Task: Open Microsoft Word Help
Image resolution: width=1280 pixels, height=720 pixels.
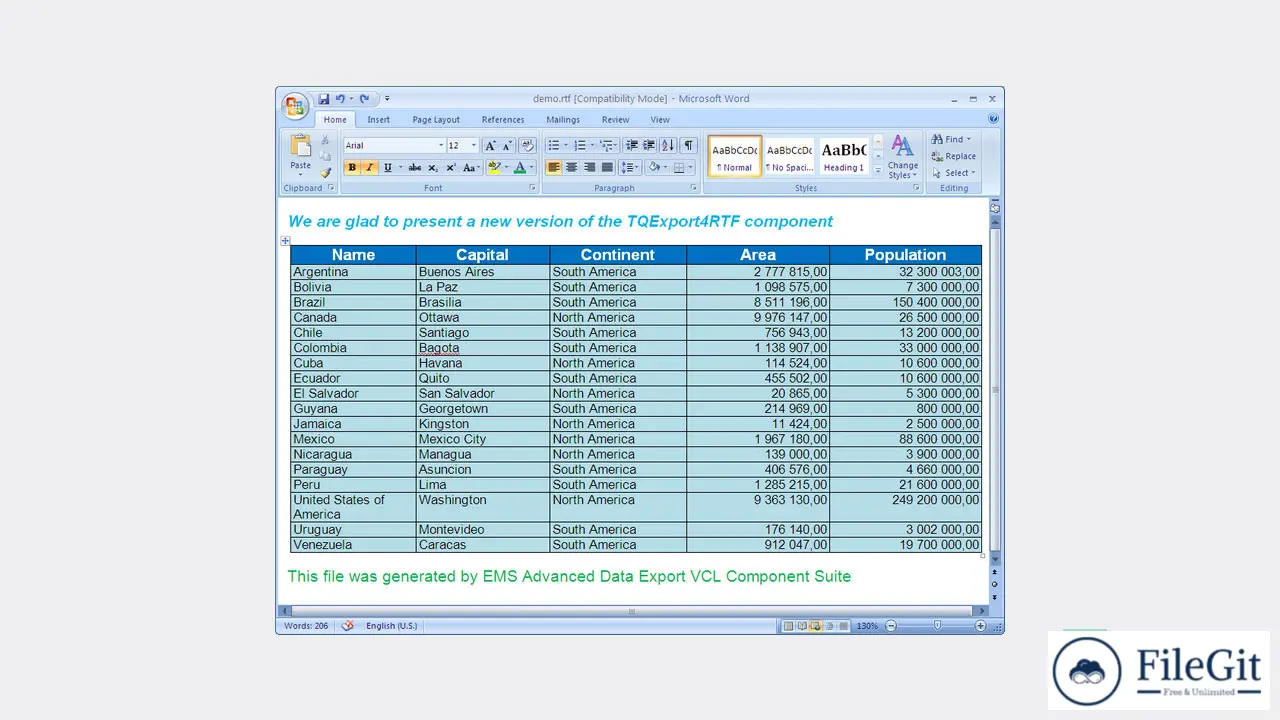Action: click(993, 119)
